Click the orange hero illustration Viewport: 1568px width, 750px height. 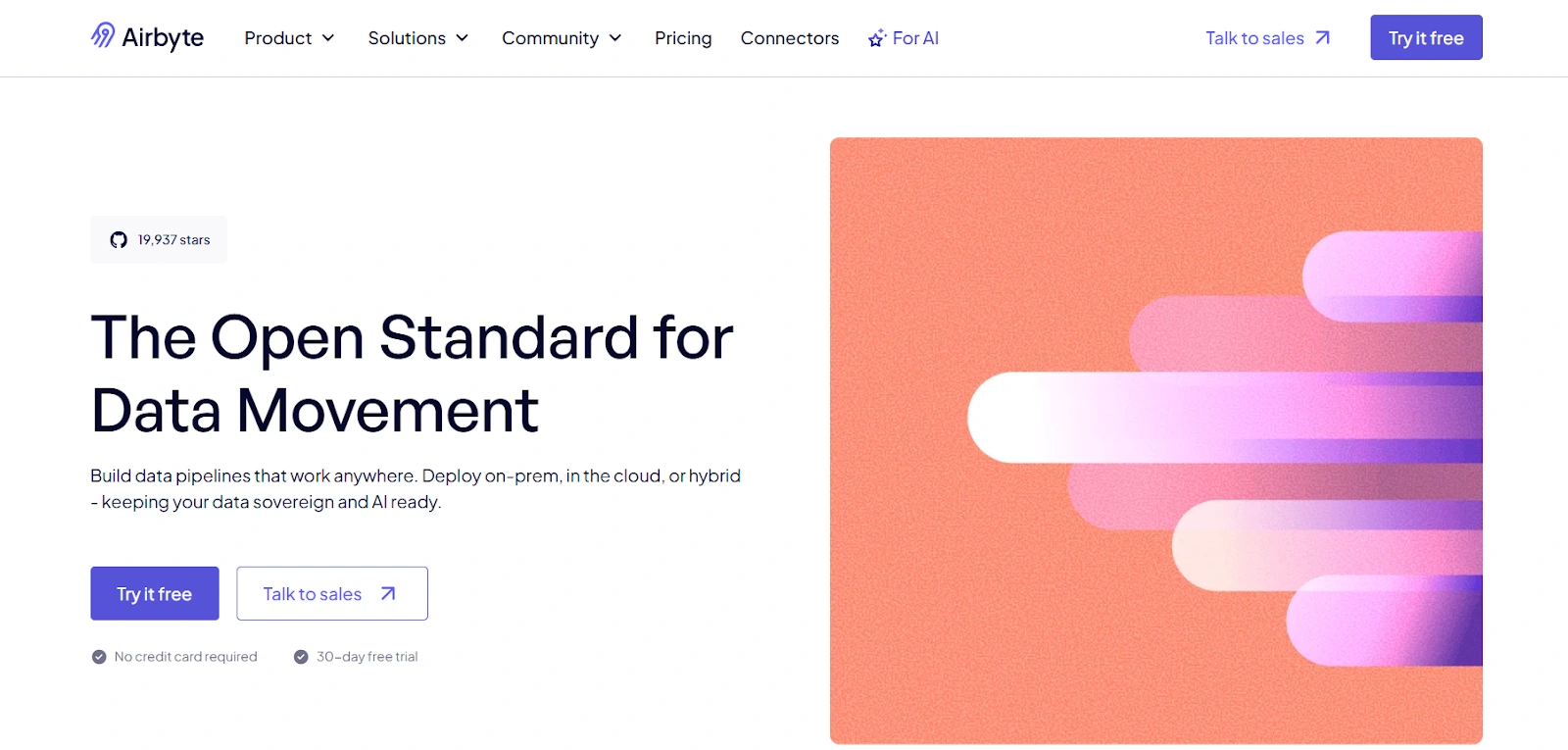pyautogui.click(x=1156, y=441)
